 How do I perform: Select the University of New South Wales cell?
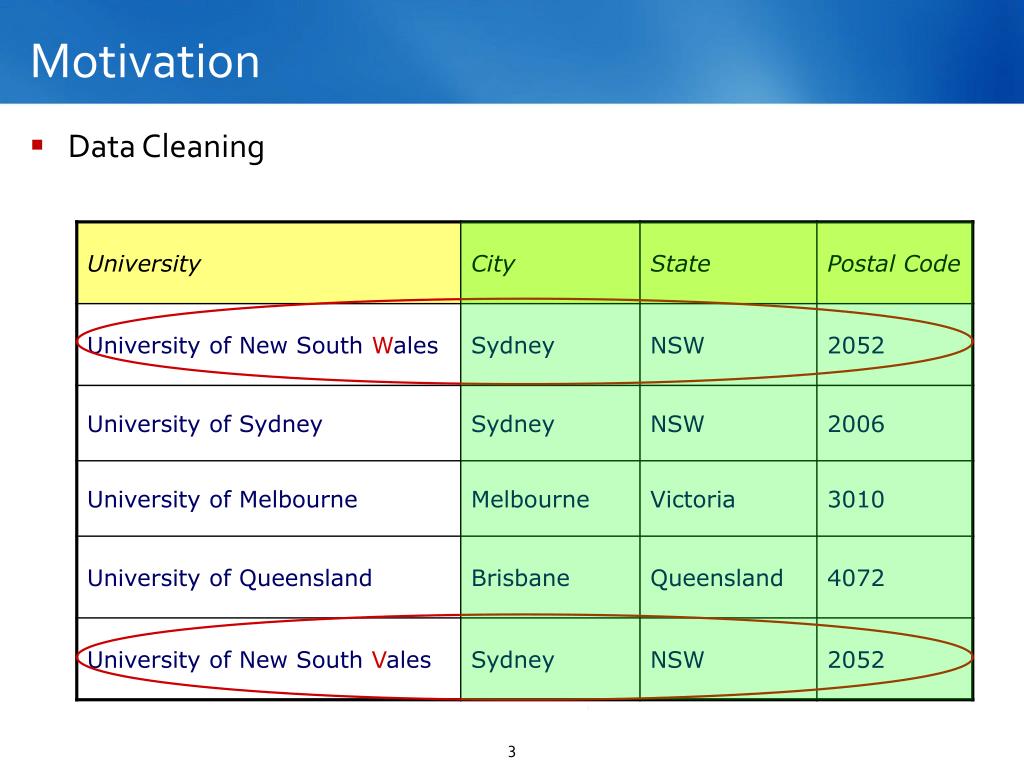click(268, 344)
